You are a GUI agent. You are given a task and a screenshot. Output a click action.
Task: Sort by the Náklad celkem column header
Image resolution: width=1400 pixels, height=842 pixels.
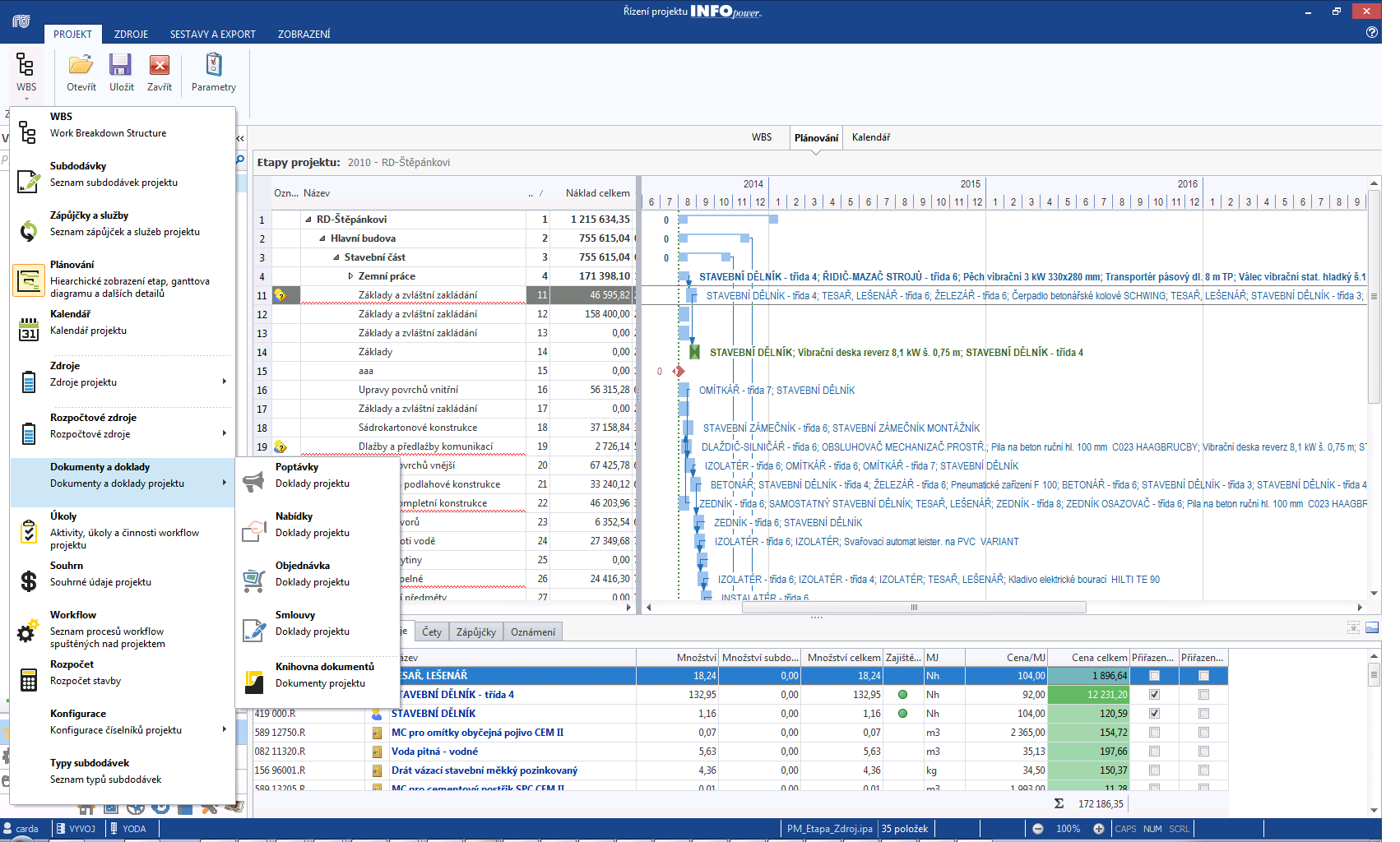[x=597, y=193]
